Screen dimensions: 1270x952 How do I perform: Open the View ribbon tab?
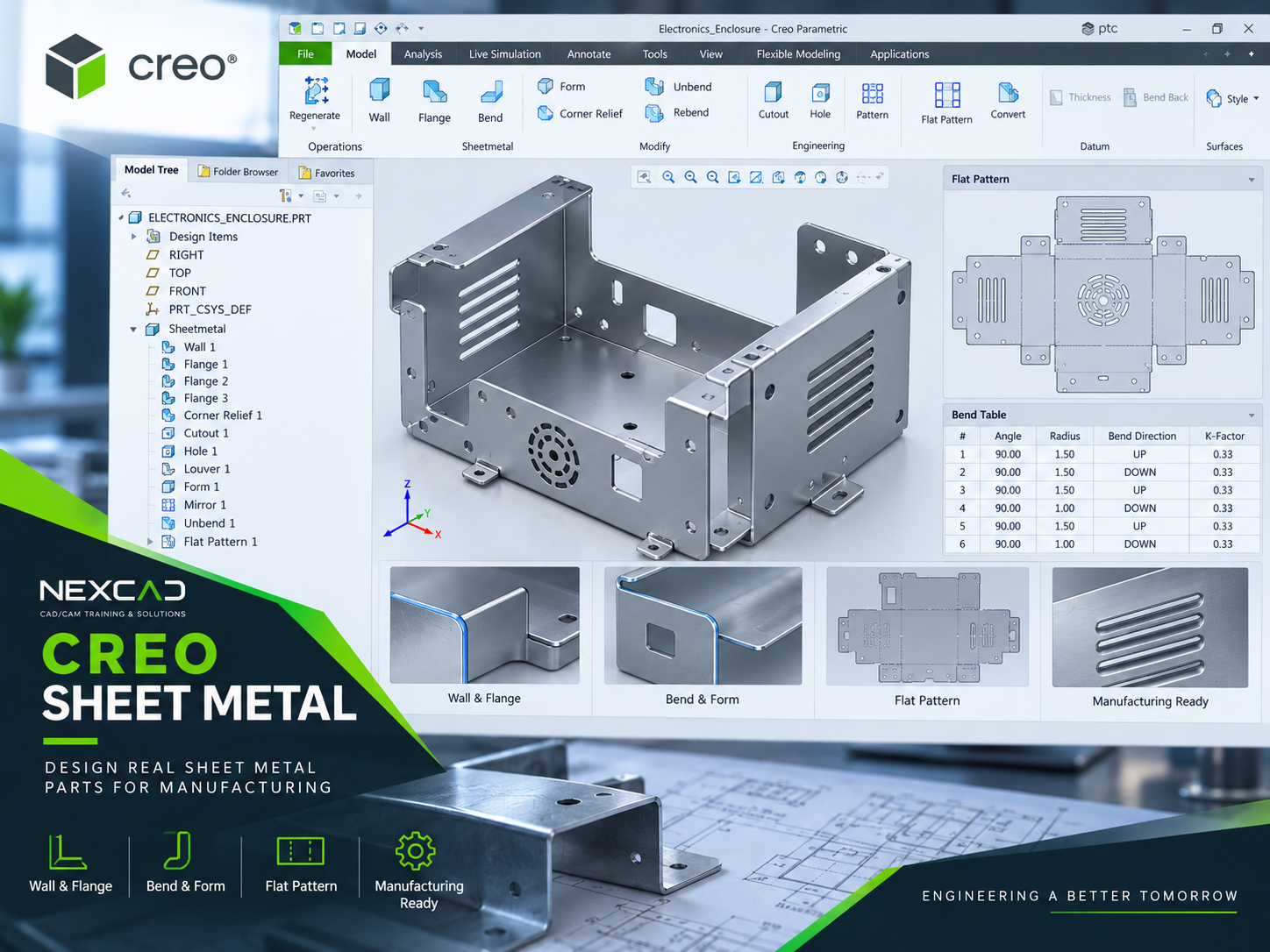[711, 53]
